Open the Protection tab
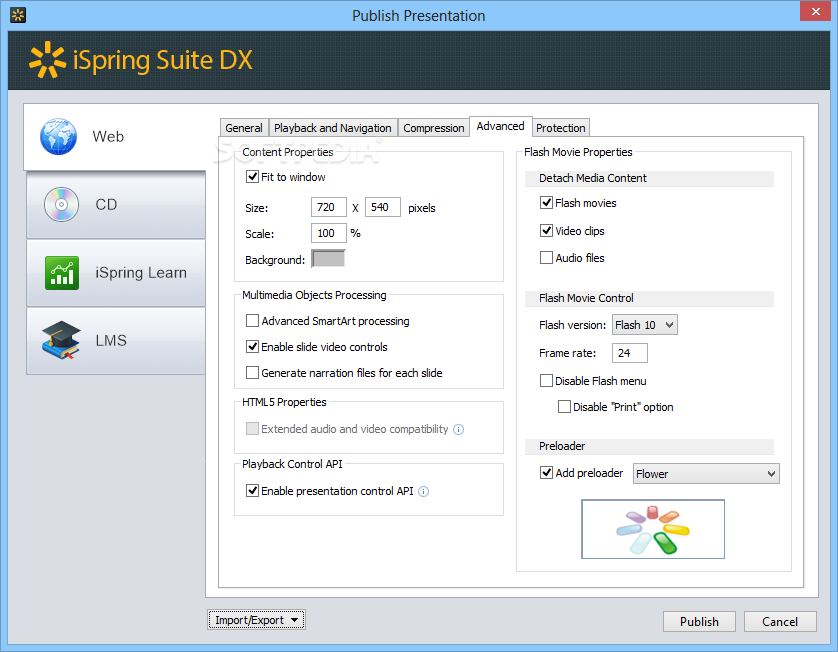 (561, 128)
